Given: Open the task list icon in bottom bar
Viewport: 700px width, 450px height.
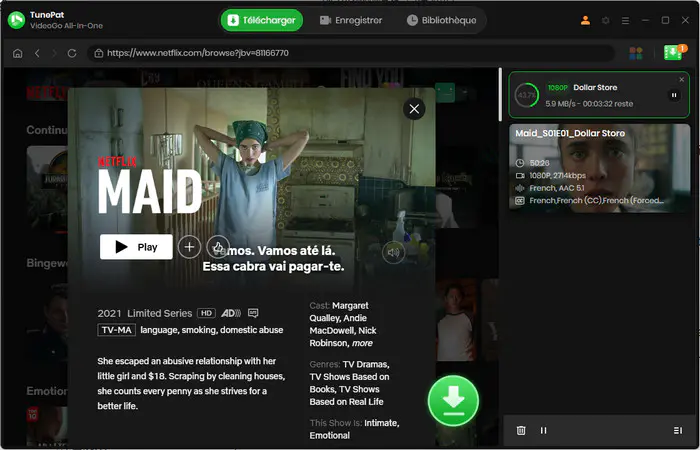Looking at the screenshot, I should coord(678,430).
